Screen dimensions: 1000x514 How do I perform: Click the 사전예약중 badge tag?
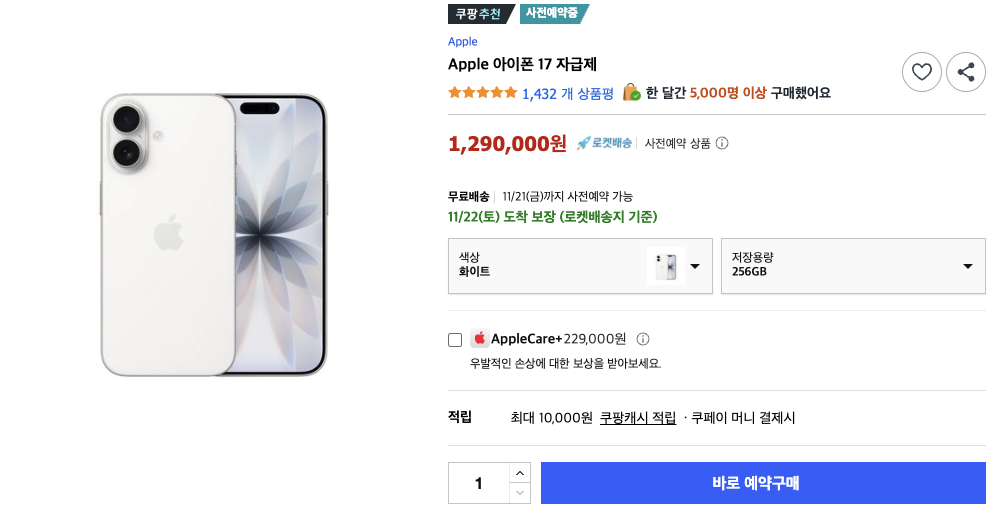[x=554, y=14]
